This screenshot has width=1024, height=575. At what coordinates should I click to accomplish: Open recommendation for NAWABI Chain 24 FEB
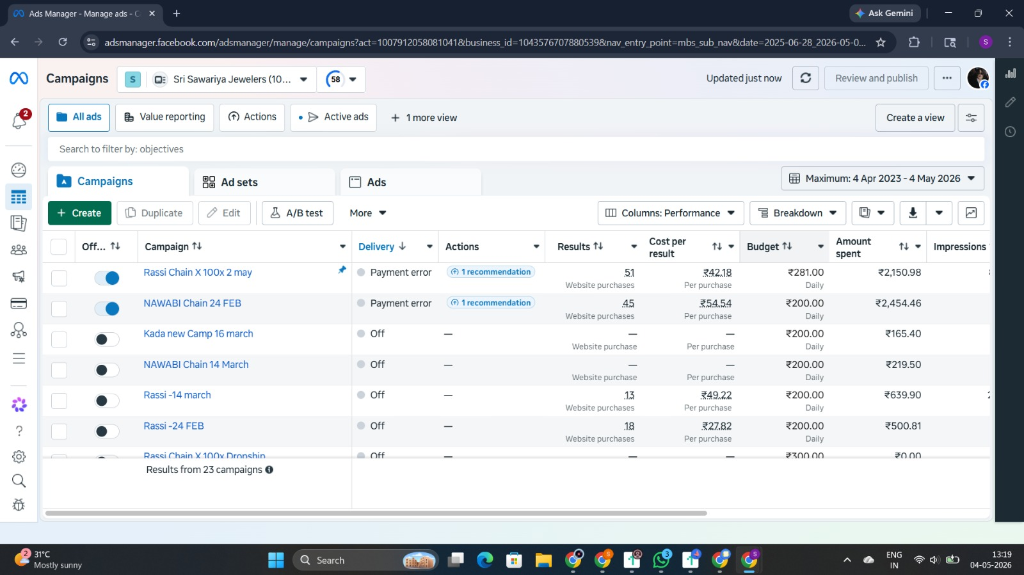click(491, 303)
